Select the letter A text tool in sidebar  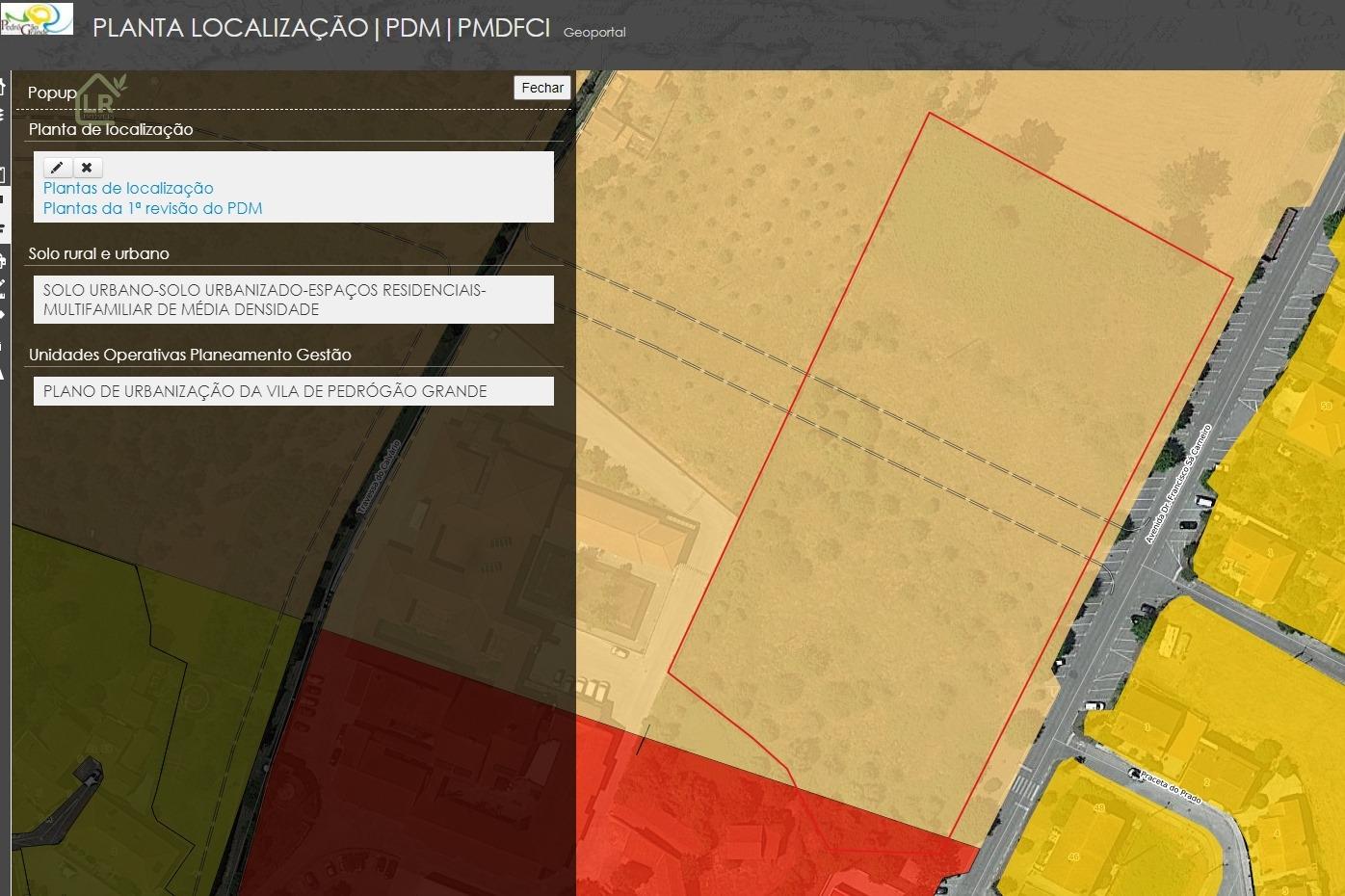3,373
